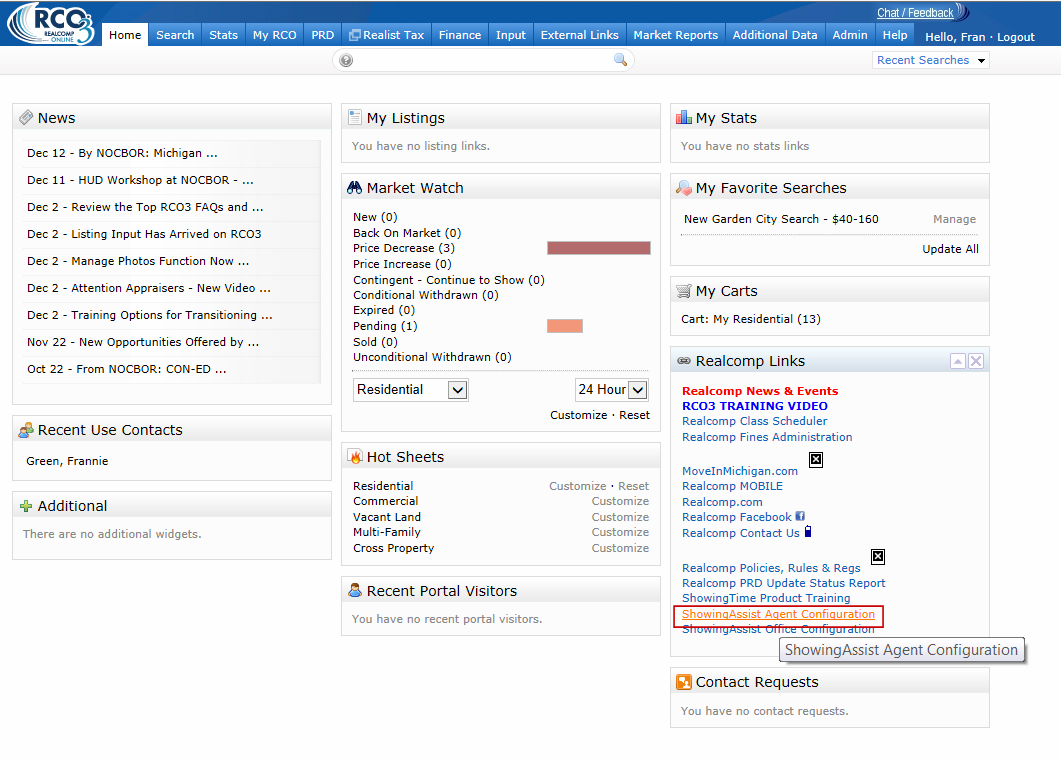Open the Vacant Land hot sheet
1061x759 pixels.
click(x=386, y=517)
